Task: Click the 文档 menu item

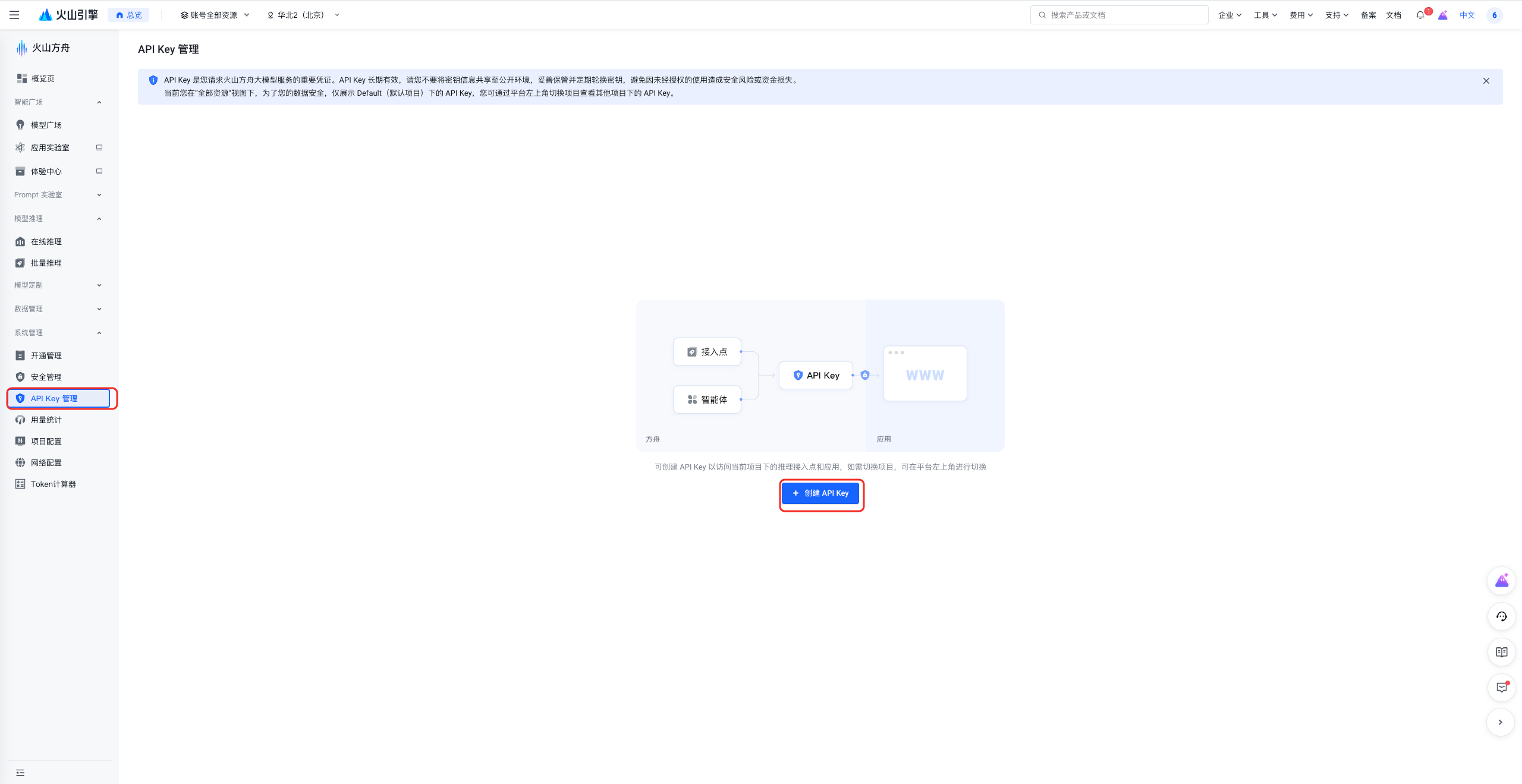Action: point(1393,15)
